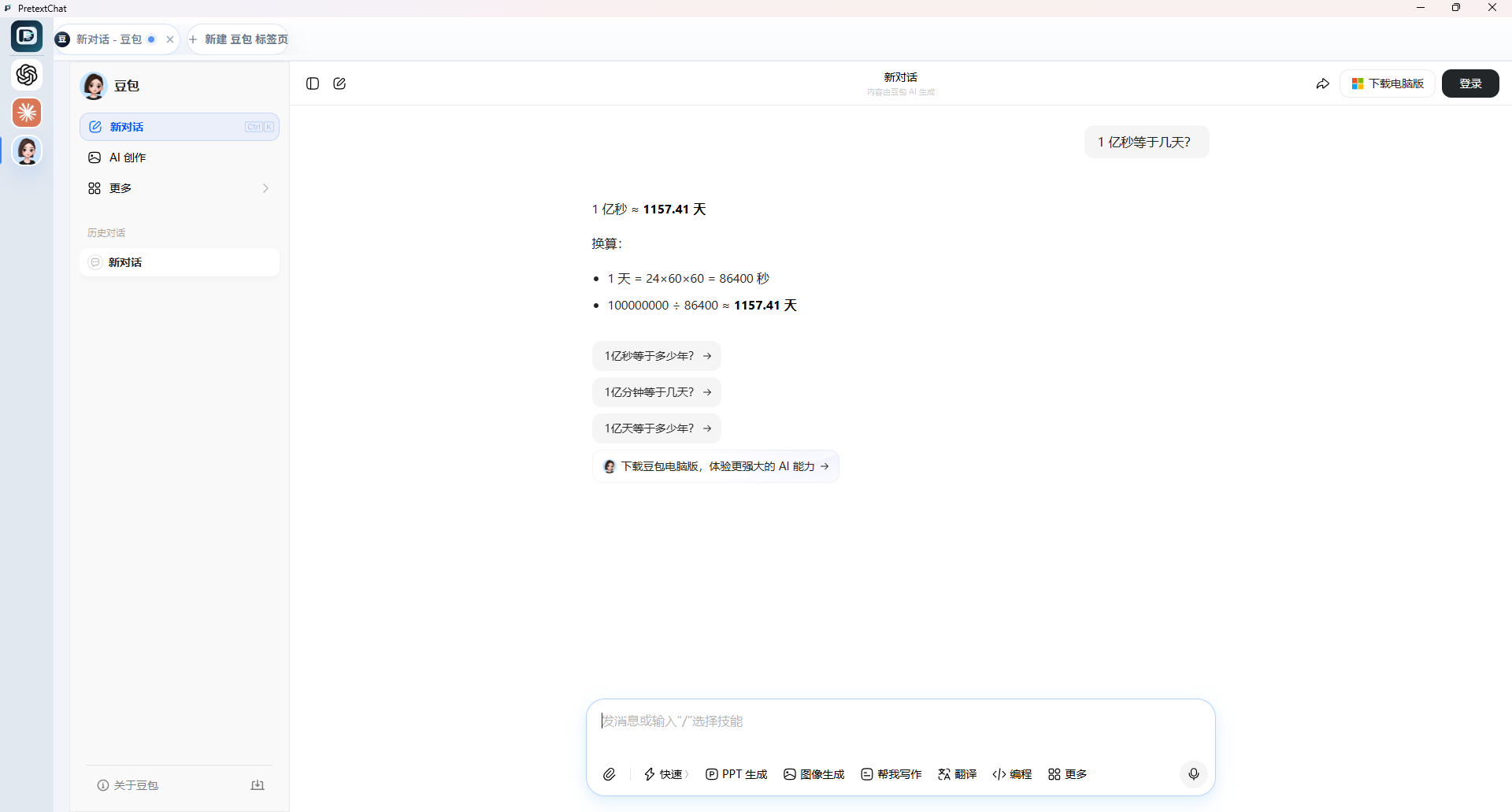Open the Claude assistant from the left dock
Image resolution: width=1512 pixels, height=812 pixels.
[27, 113]
